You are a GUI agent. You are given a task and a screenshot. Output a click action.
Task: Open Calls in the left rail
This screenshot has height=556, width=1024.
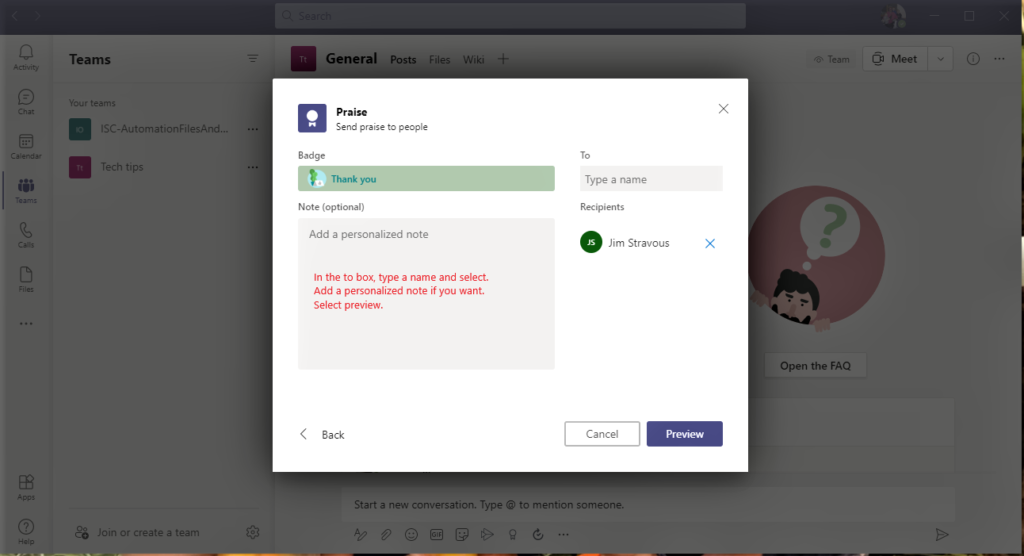[x=26, y=235]
